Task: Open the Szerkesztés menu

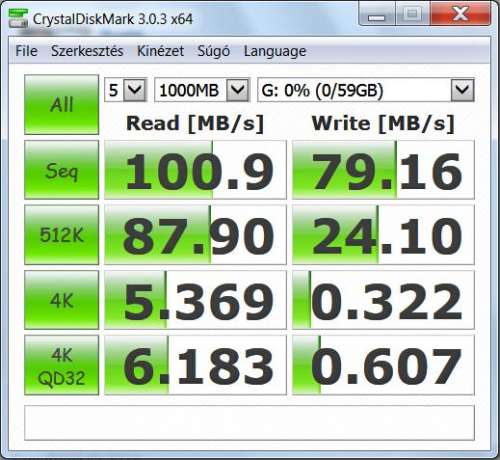Action: 87,51
